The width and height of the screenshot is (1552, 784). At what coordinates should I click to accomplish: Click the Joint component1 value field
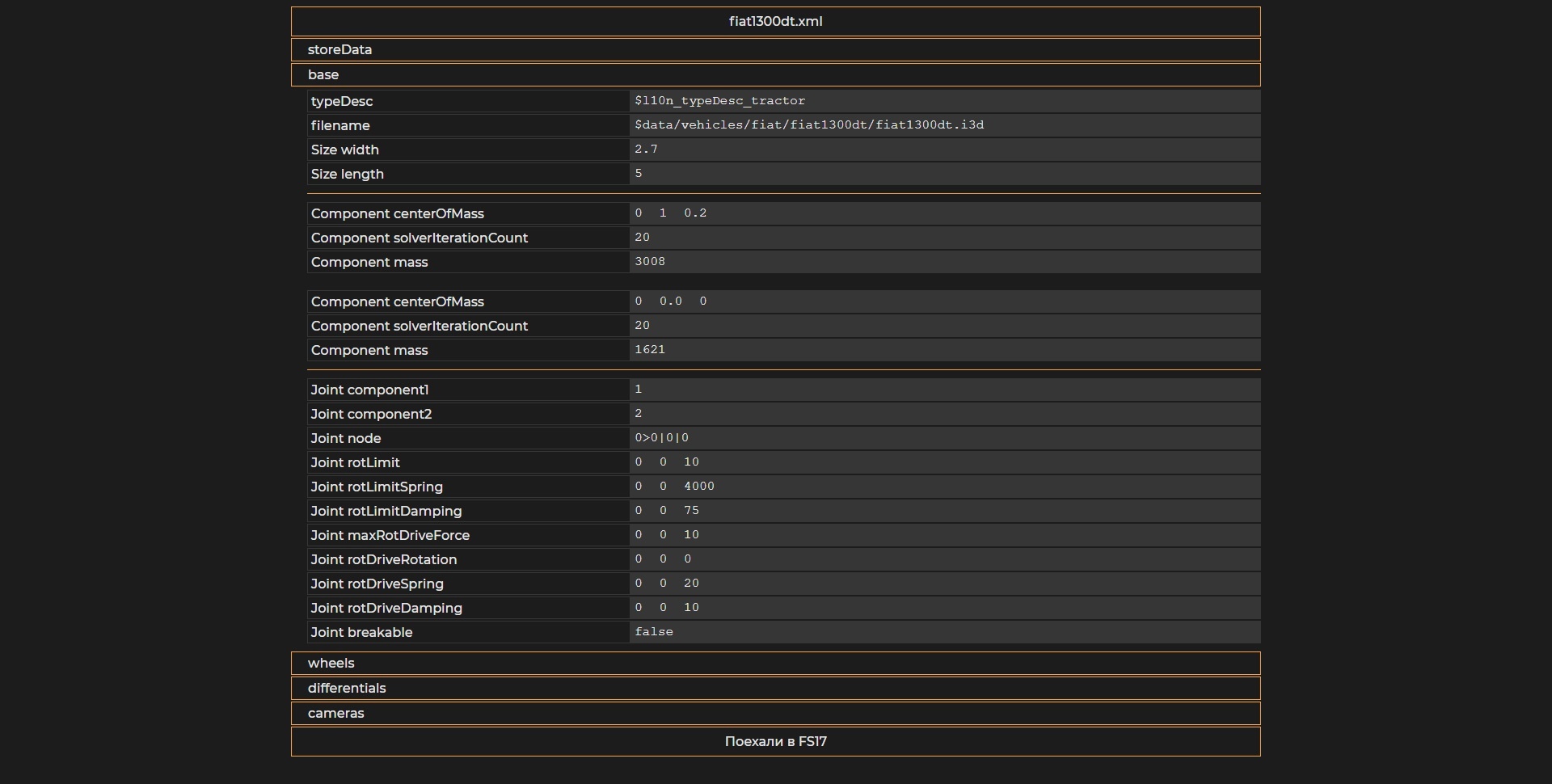[x=945, y=390]
